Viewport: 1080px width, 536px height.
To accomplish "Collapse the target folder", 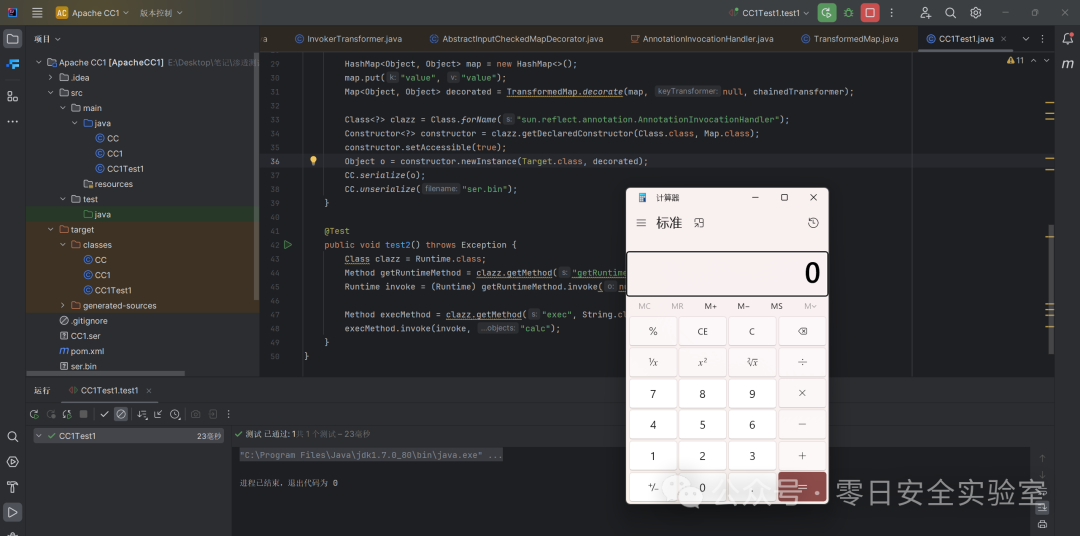I will 50,229.
